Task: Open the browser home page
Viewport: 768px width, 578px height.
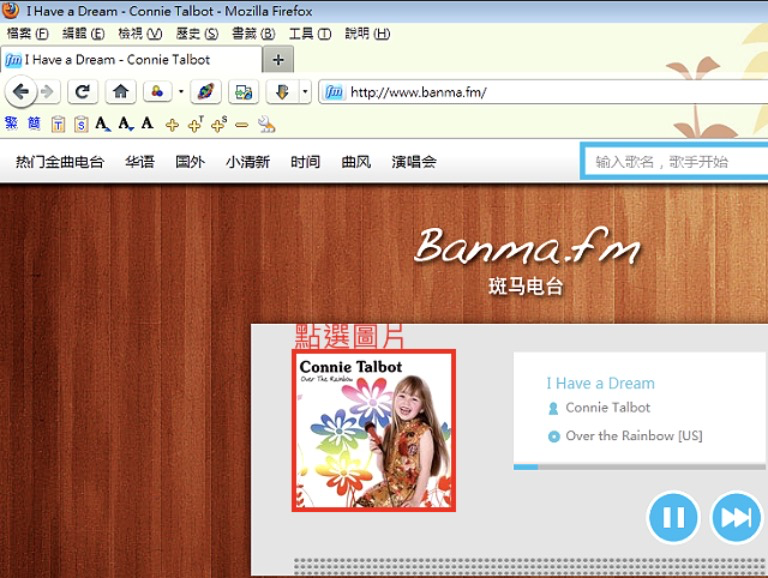Action: click(x=120, y=92)
